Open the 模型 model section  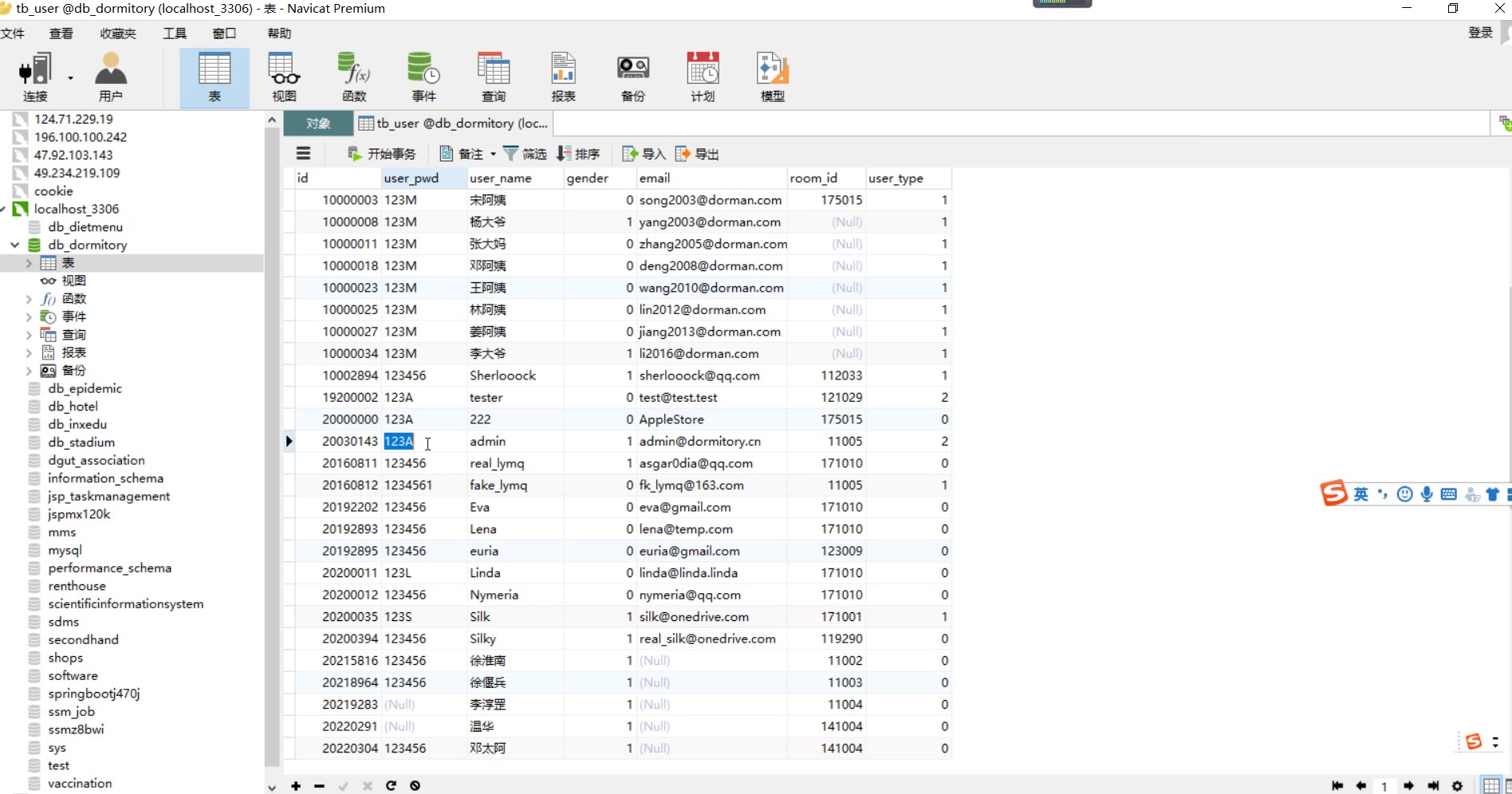773,77
